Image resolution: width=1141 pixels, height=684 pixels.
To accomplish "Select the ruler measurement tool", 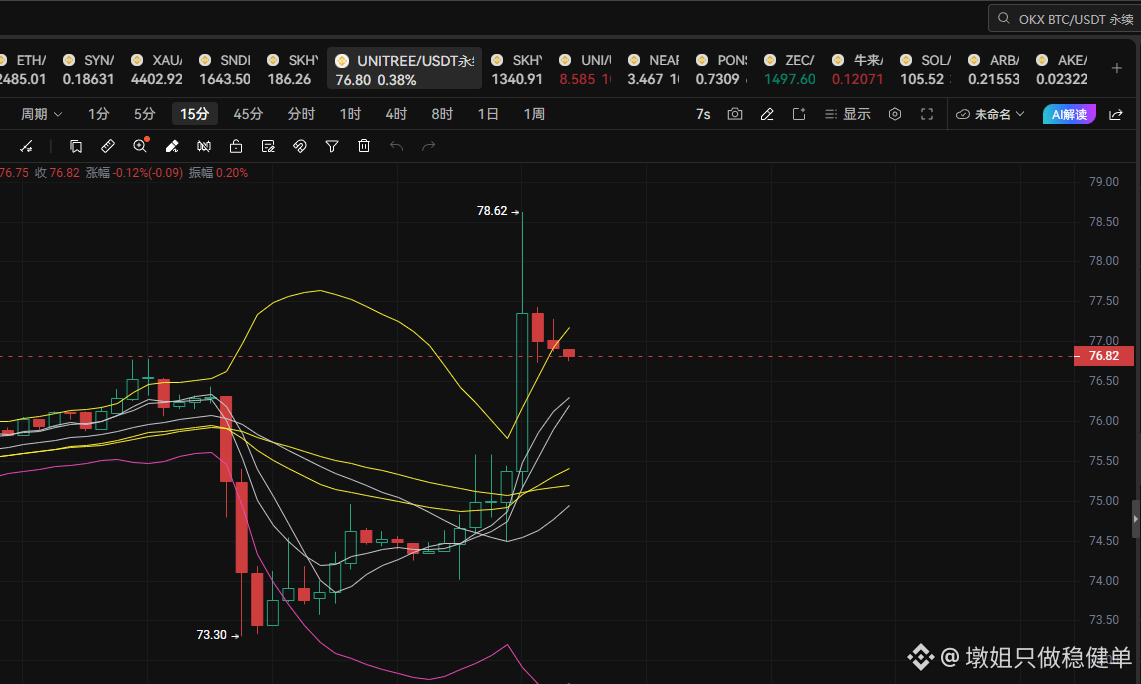I will [x=108, y=146].
